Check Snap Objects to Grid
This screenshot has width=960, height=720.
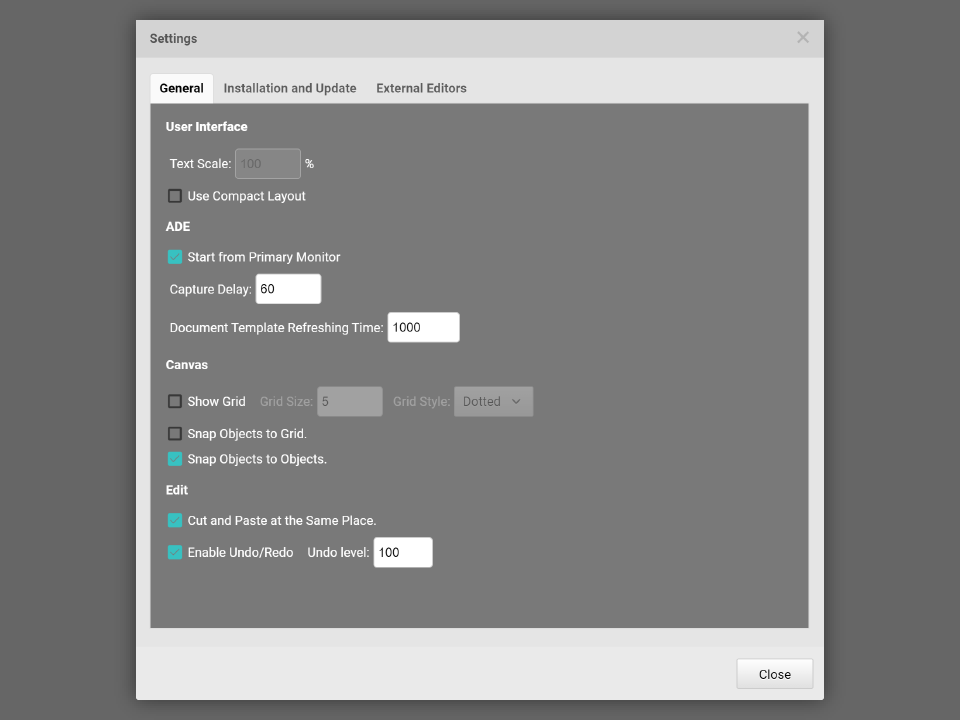click(175, 434)
